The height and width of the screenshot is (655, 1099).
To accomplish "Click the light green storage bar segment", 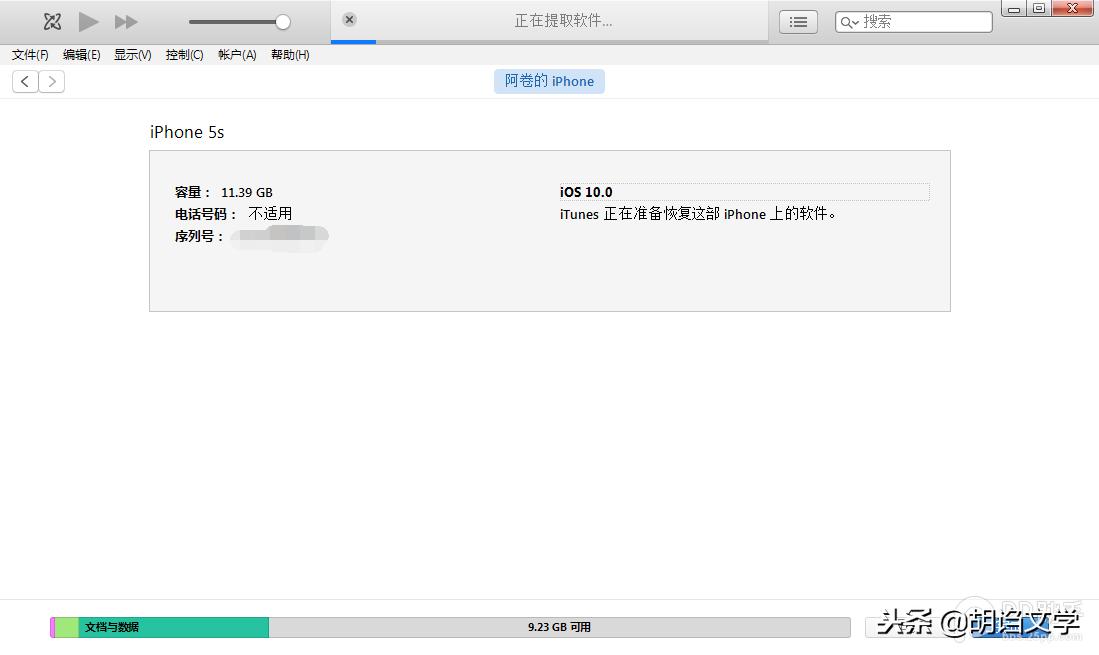I will click(x=67, y=627).
